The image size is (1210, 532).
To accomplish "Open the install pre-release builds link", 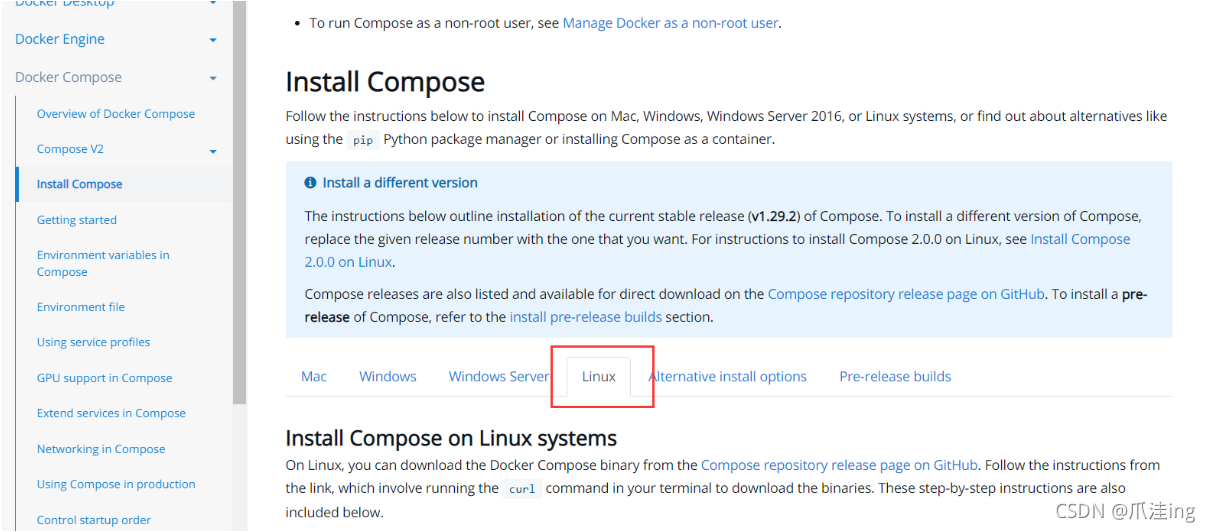I will tap(586, 317).
